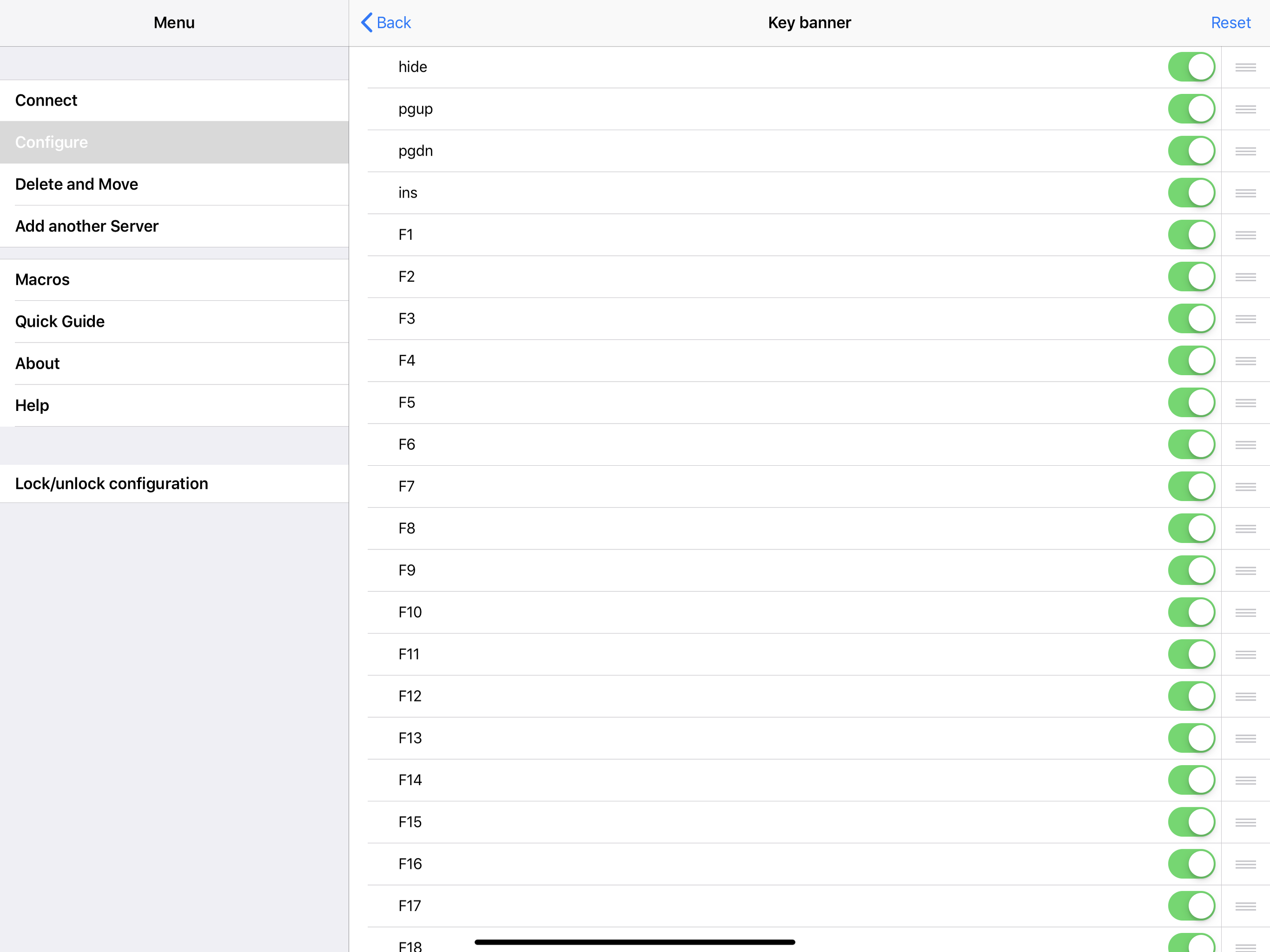Click the reorder handle next to F12

click(x=1245, y=696)
